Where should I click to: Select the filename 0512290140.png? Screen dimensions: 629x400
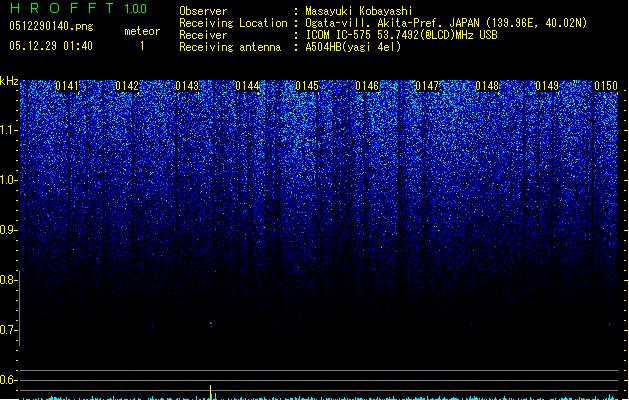coord(51,26)
